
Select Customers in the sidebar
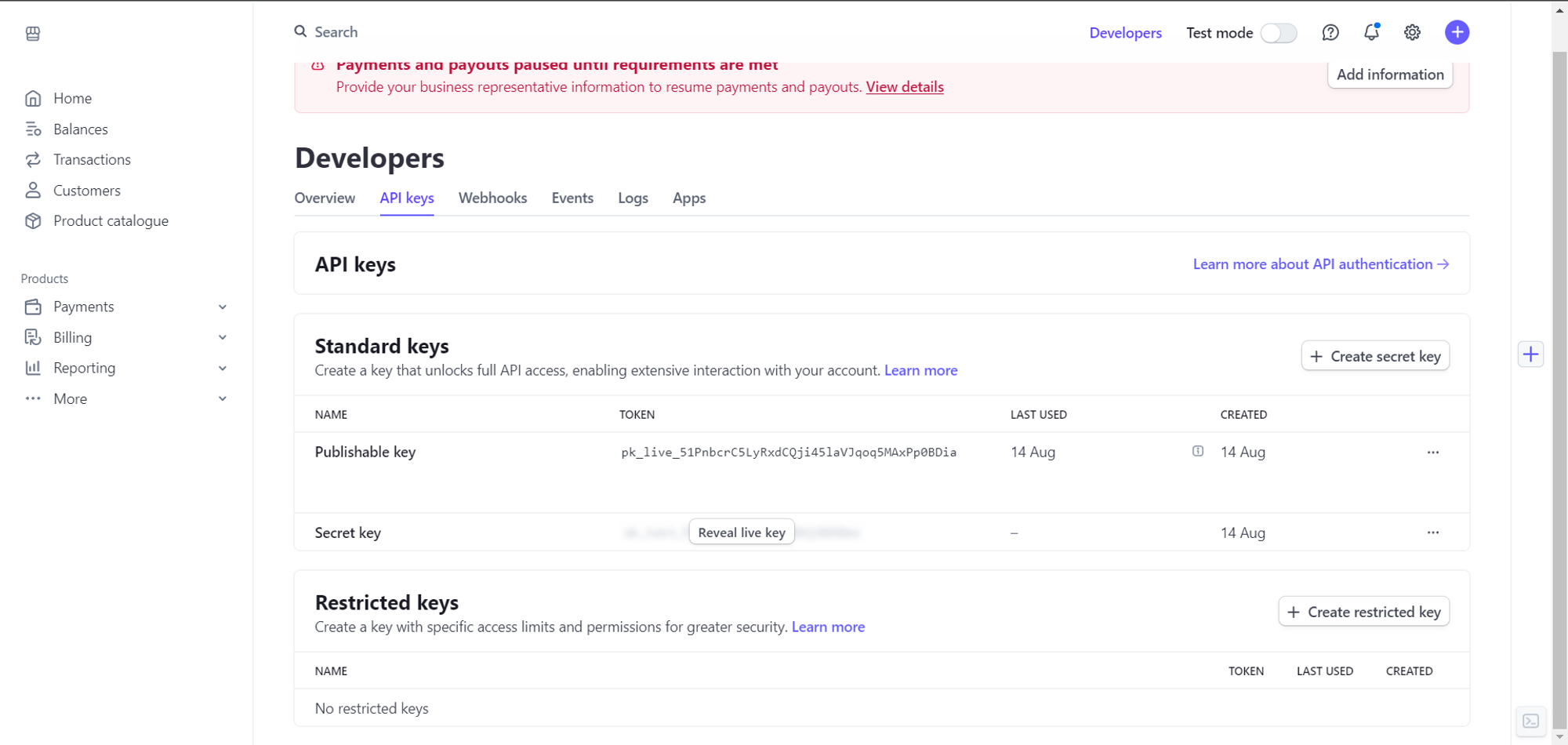[86, 190]
